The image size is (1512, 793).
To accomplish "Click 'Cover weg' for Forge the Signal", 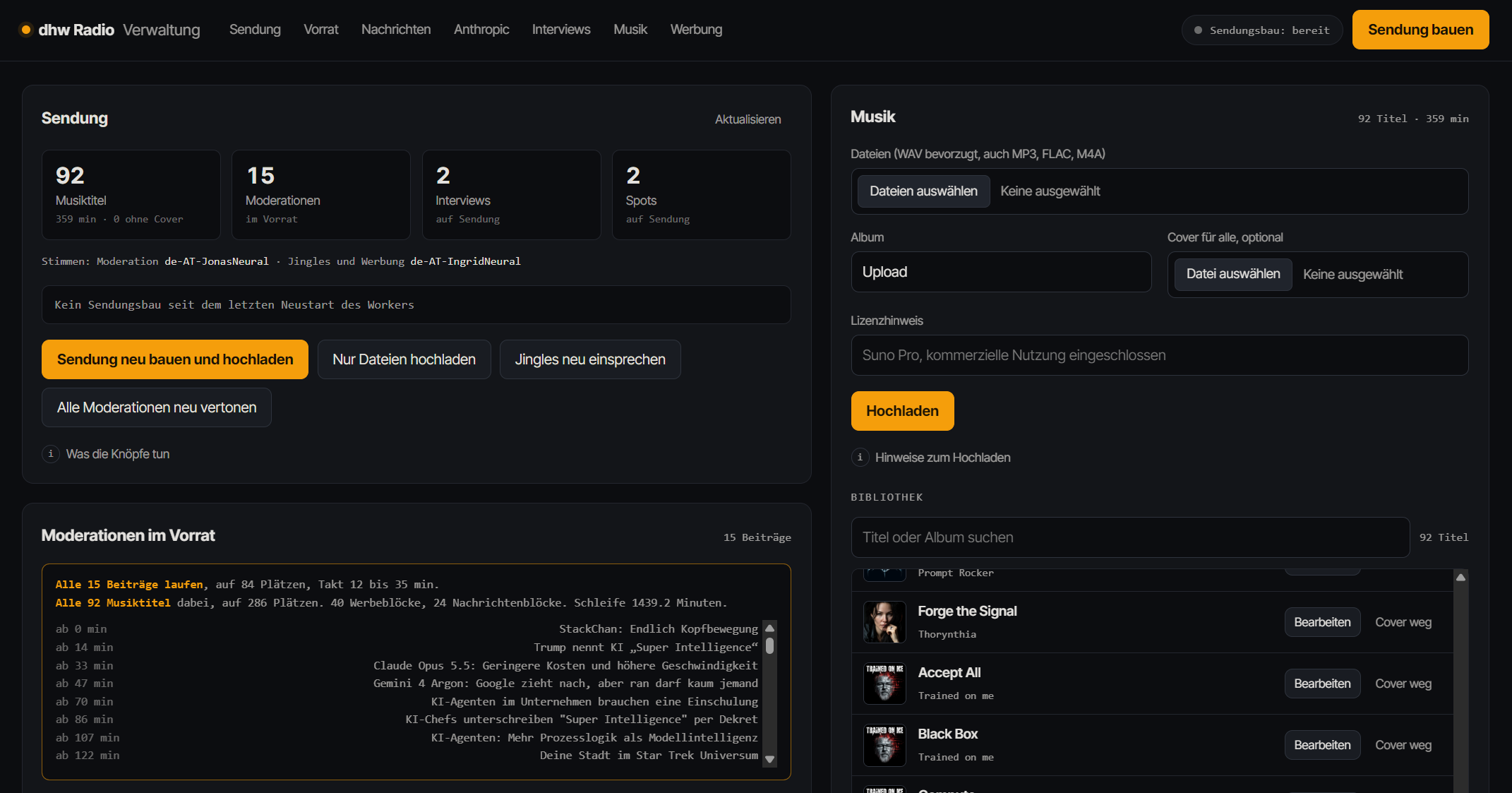I will [x=1403, y=622].
